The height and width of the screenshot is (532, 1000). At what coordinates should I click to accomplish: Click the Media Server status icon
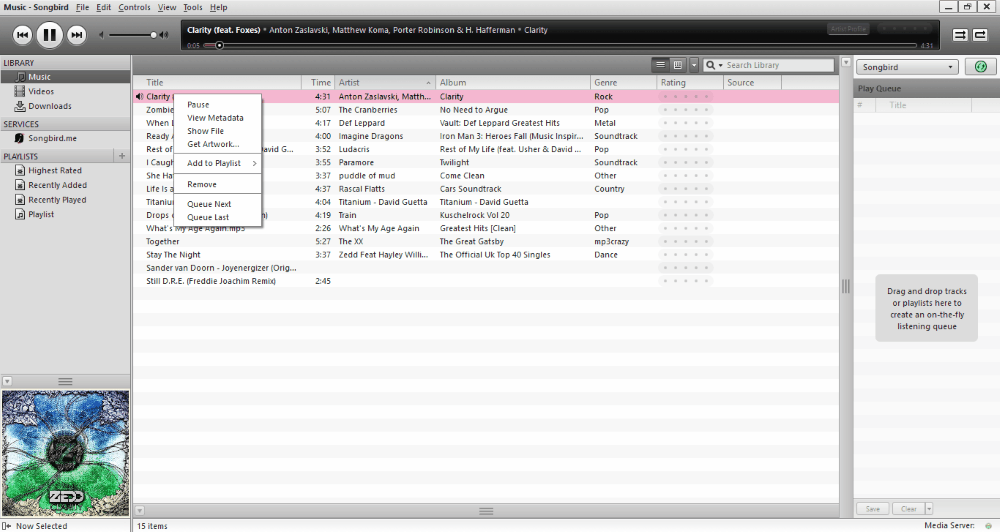(989, 526)
